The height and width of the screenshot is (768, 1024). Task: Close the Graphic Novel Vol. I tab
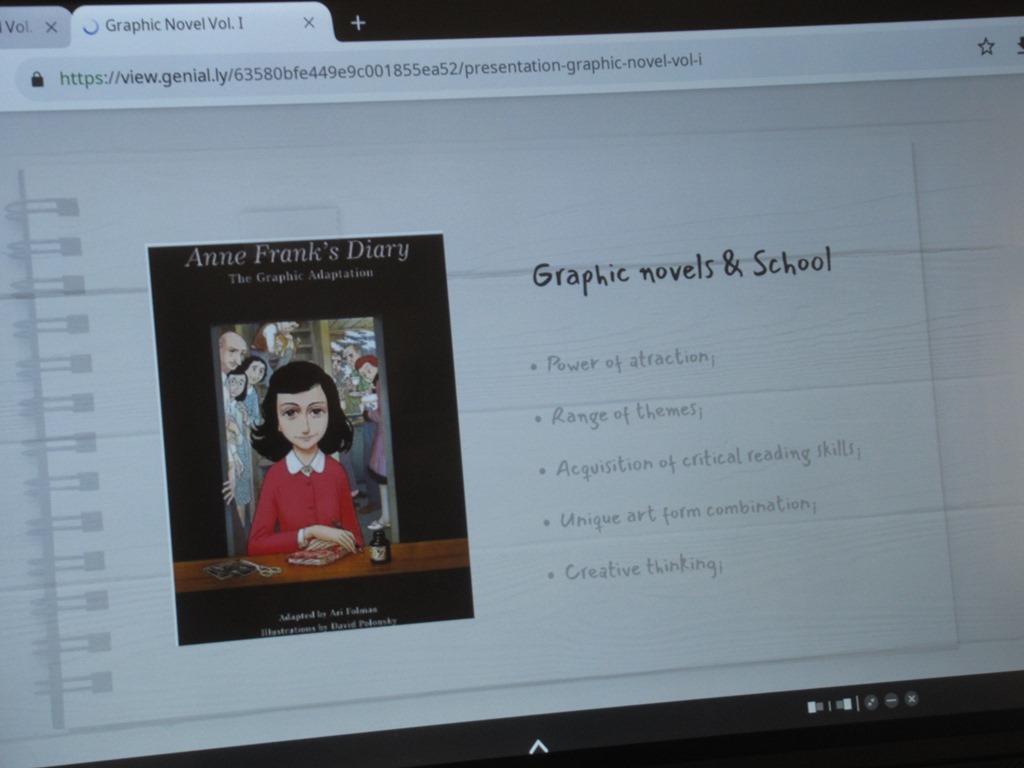tap(309, 23)
